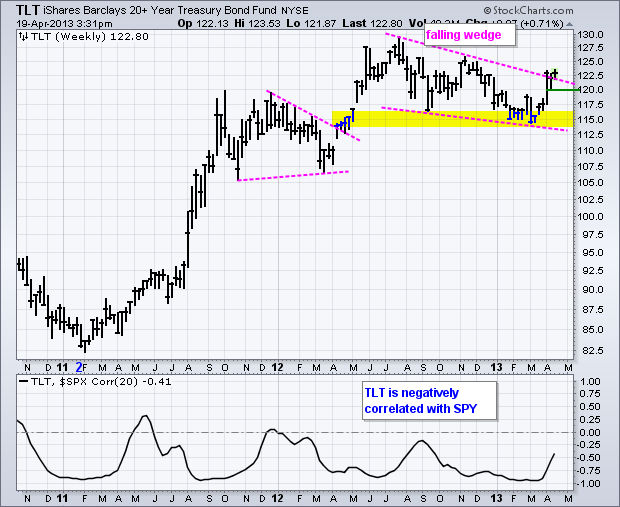Click the '19-Apr-2013 3:31pm' timestamp
Image resolution: width=620 pixels, height=507 pixels.
tap(64, 24)
